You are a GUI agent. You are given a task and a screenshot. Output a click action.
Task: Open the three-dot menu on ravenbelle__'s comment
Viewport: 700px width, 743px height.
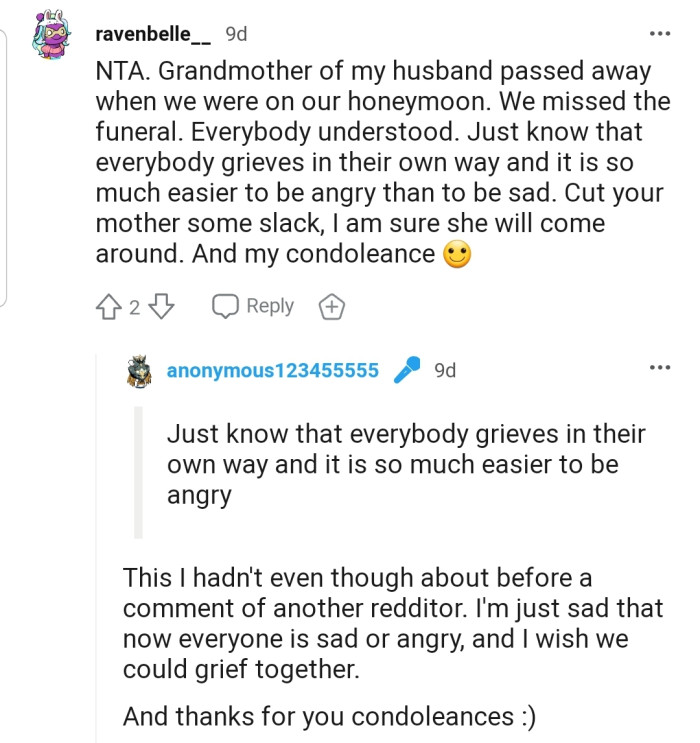coord(660,34)
